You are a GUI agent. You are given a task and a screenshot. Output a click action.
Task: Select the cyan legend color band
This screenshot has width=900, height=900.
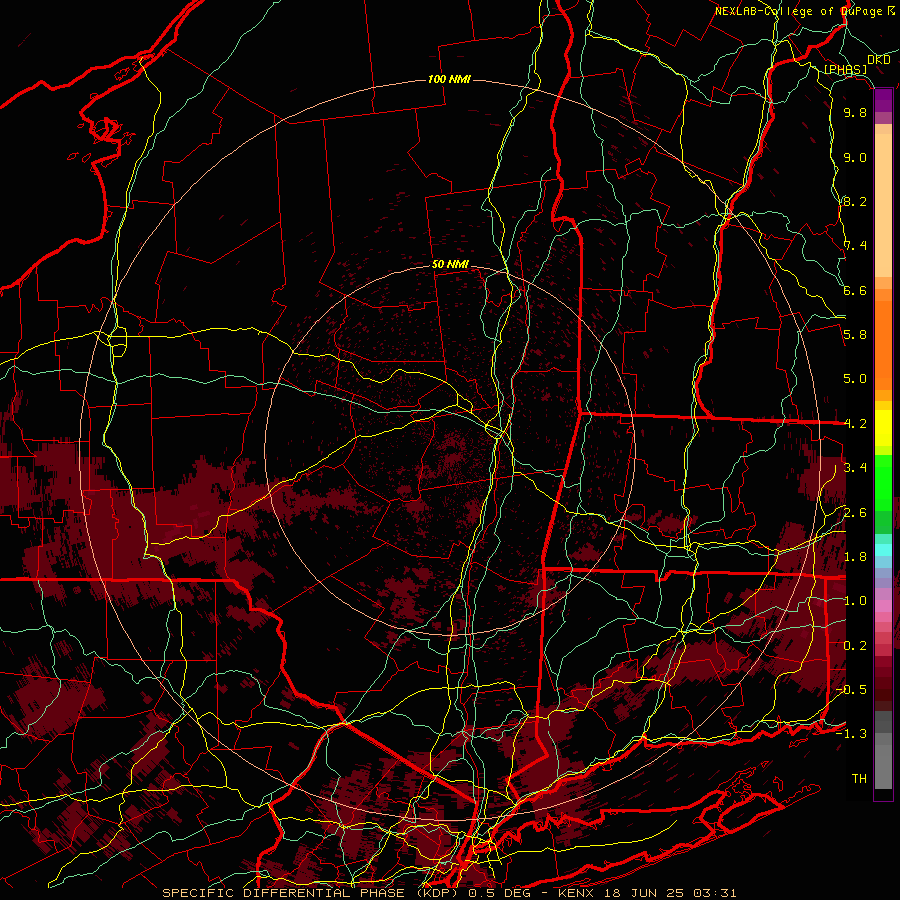[x=883, y=550]
